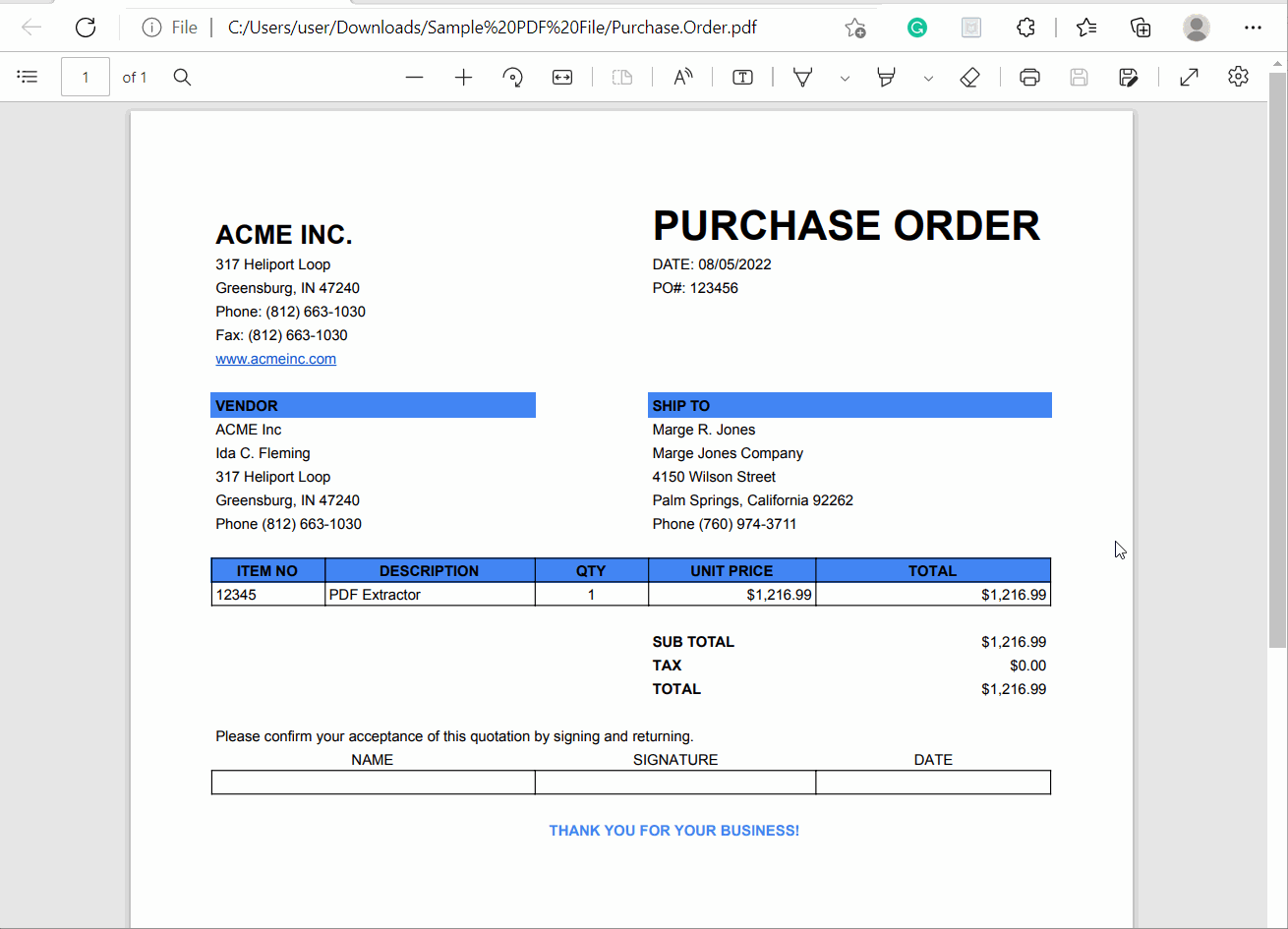The width and height of the screenshot is (1288, 929).
Task: Click '317 Heliport Loop' under ACME INC.
Action: 273,264
